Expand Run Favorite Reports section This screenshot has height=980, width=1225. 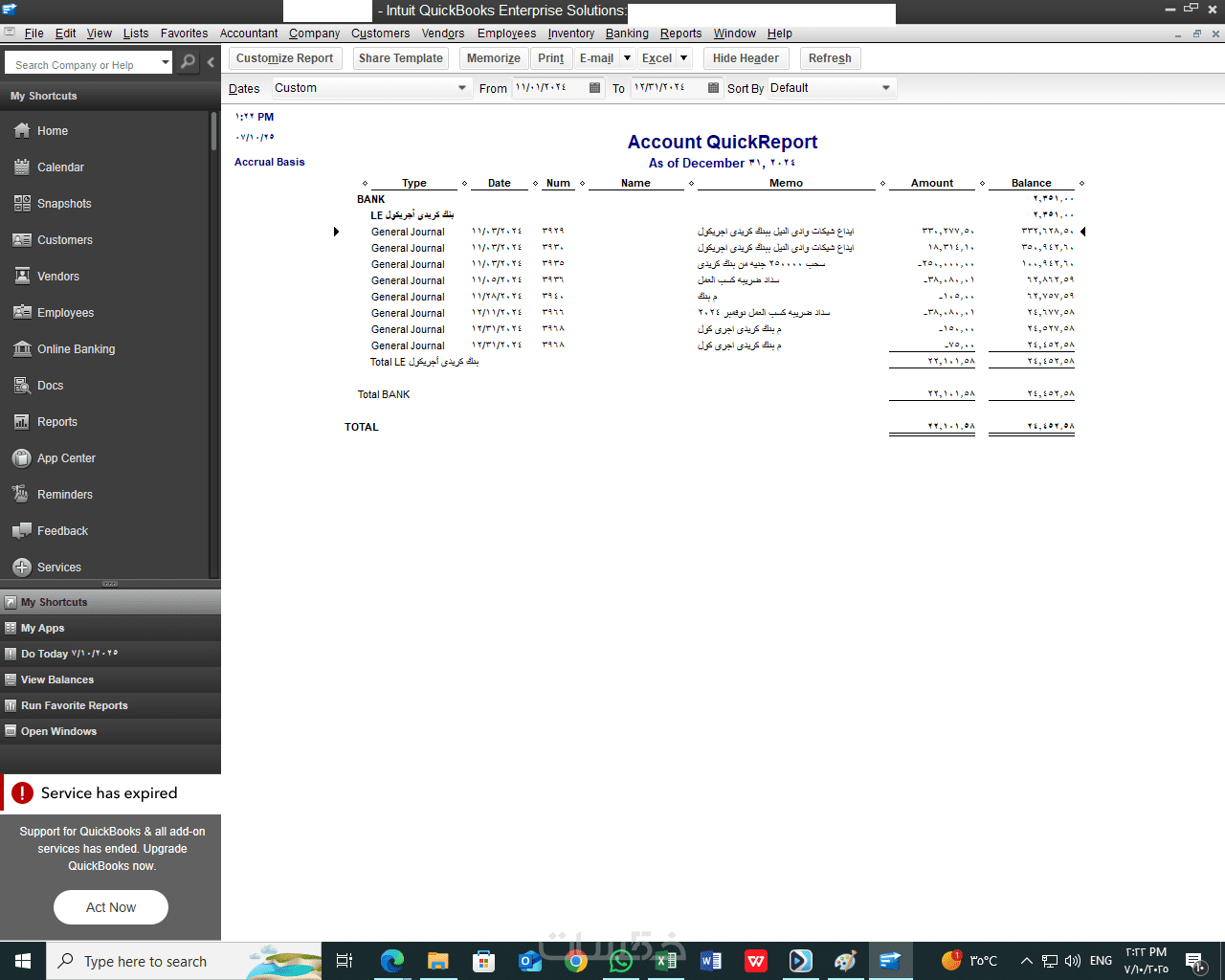point(110,705)
